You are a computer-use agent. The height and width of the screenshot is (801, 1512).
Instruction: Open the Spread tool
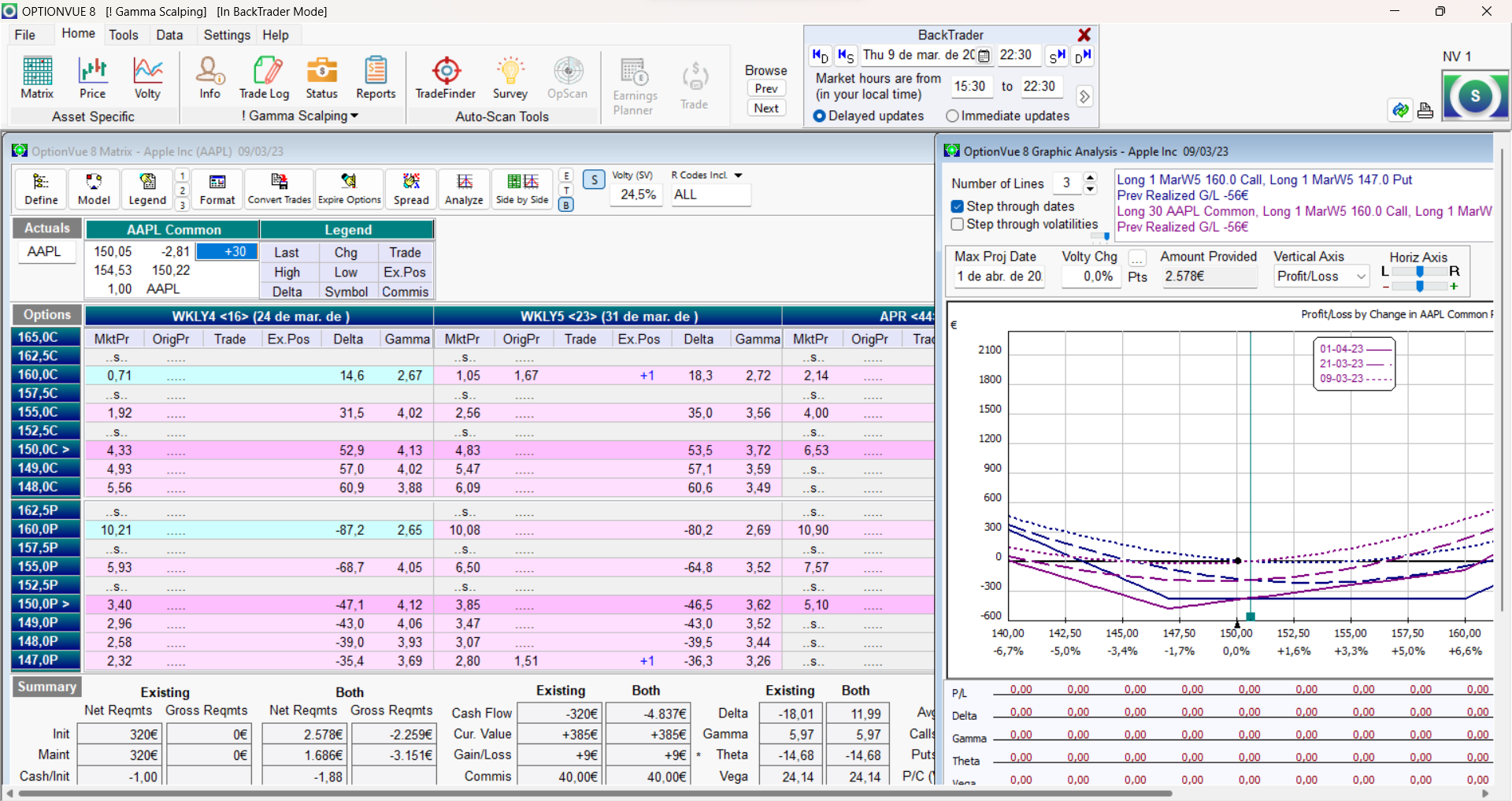411,190
